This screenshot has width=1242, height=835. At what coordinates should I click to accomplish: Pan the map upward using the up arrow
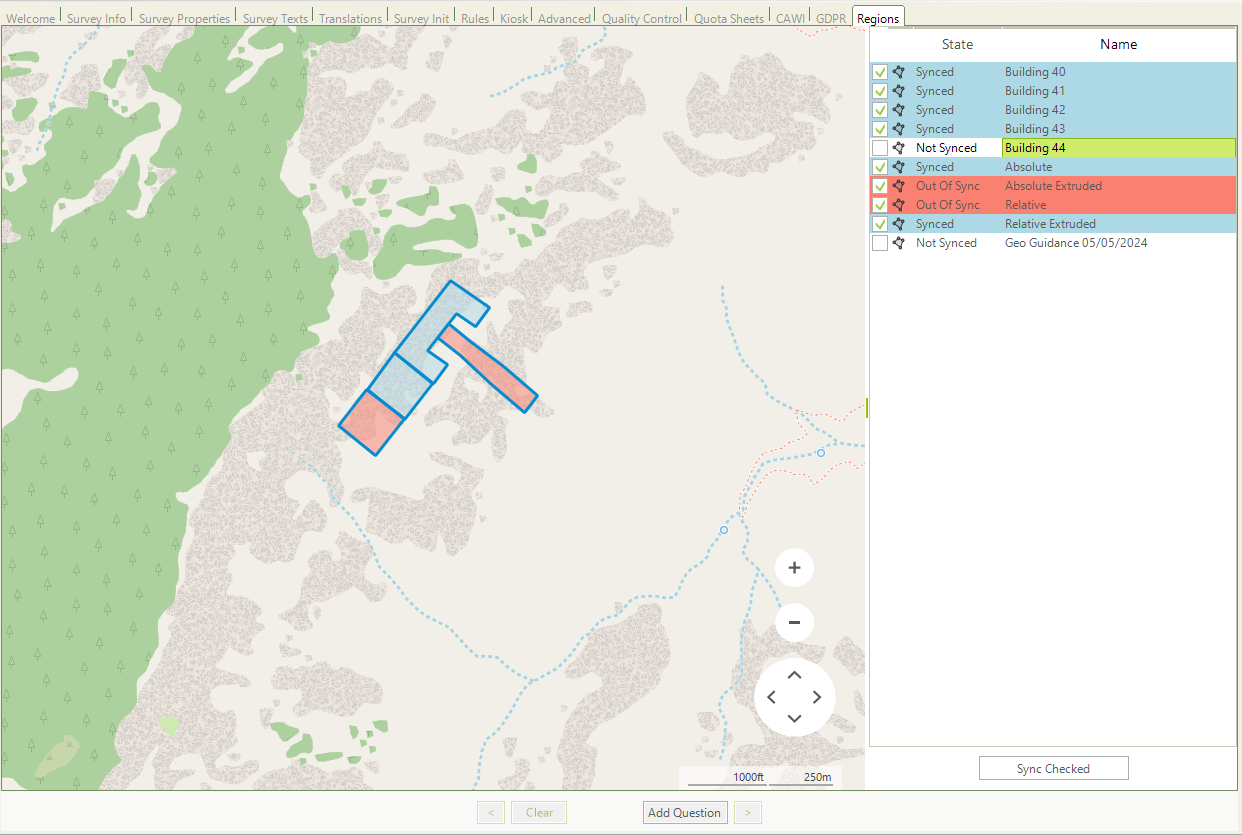pos(794,673)
